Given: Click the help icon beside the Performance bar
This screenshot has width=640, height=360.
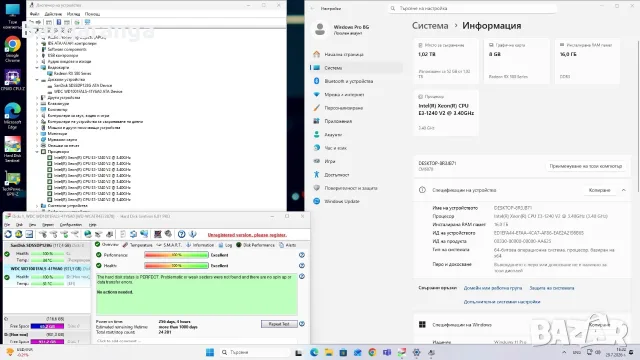Looking at the screenshot, I should point(302,255).
